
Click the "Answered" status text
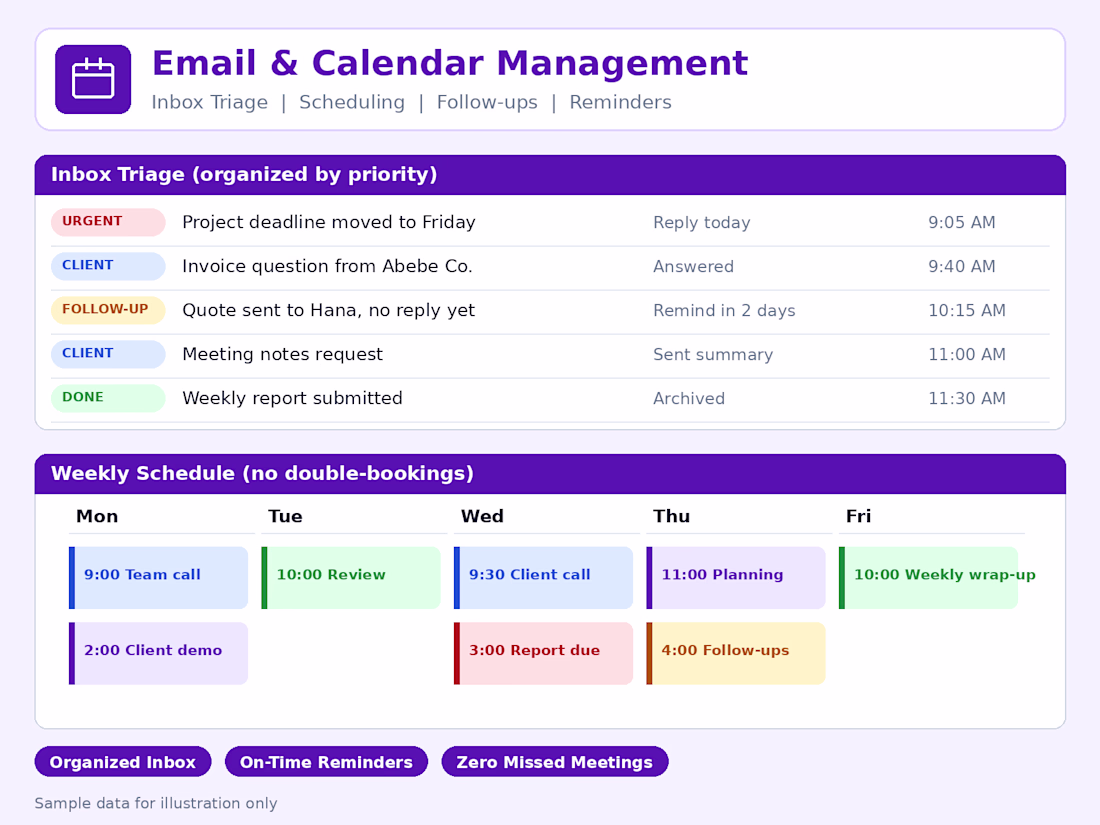point(693,267)
